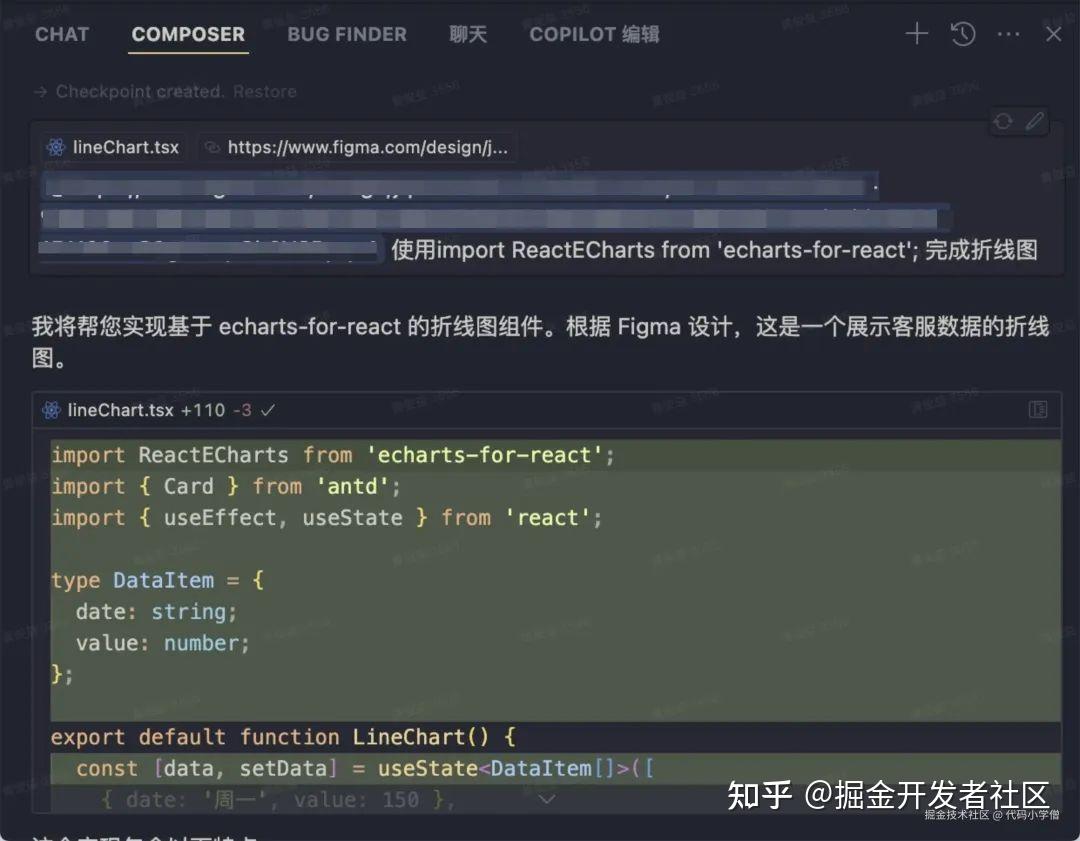Screen dimensions: 1080x841
Task: Click the Checkpoint created text
Action: click(x=140, y=92)
